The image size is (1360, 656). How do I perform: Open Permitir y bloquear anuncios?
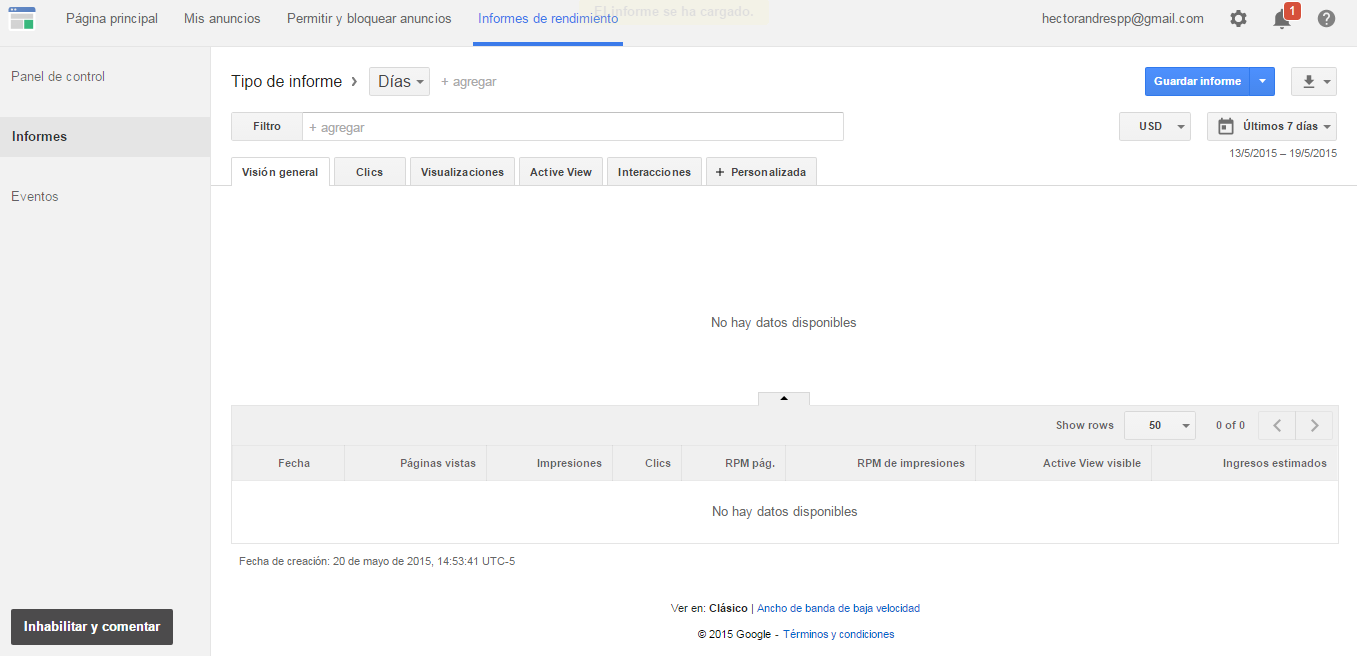[x=369, y=18]
